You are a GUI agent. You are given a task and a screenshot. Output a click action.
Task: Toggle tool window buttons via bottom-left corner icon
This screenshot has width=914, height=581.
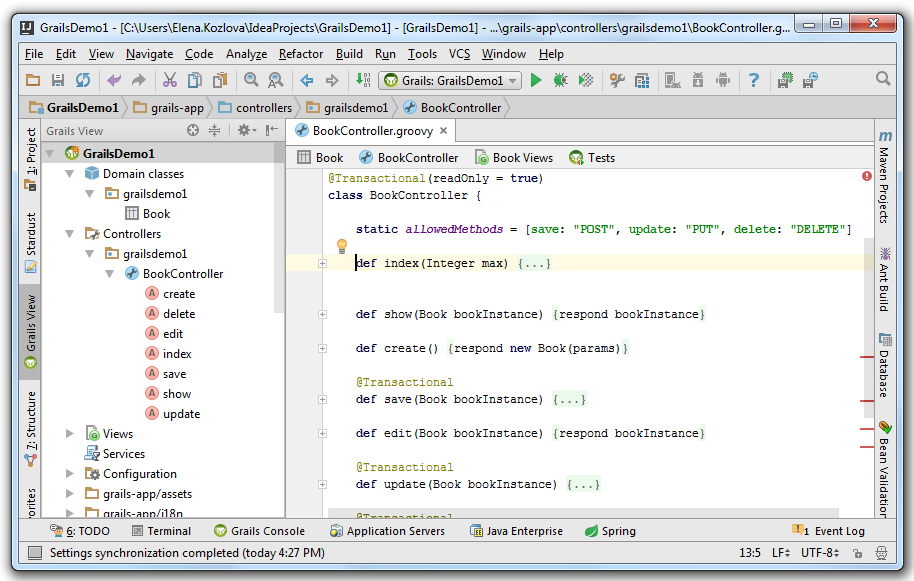[x=35, y=553]
